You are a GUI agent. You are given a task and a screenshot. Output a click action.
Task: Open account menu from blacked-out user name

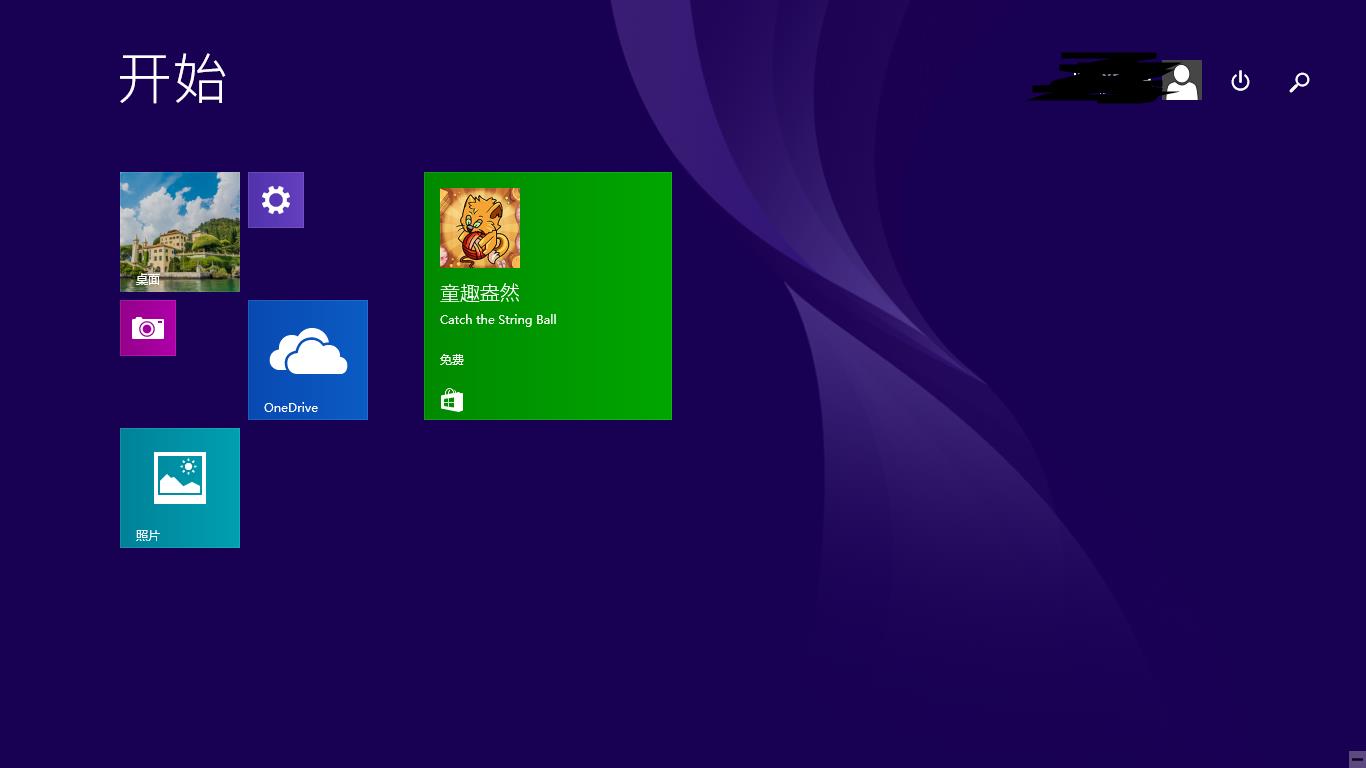click(x=1095, y=80)
